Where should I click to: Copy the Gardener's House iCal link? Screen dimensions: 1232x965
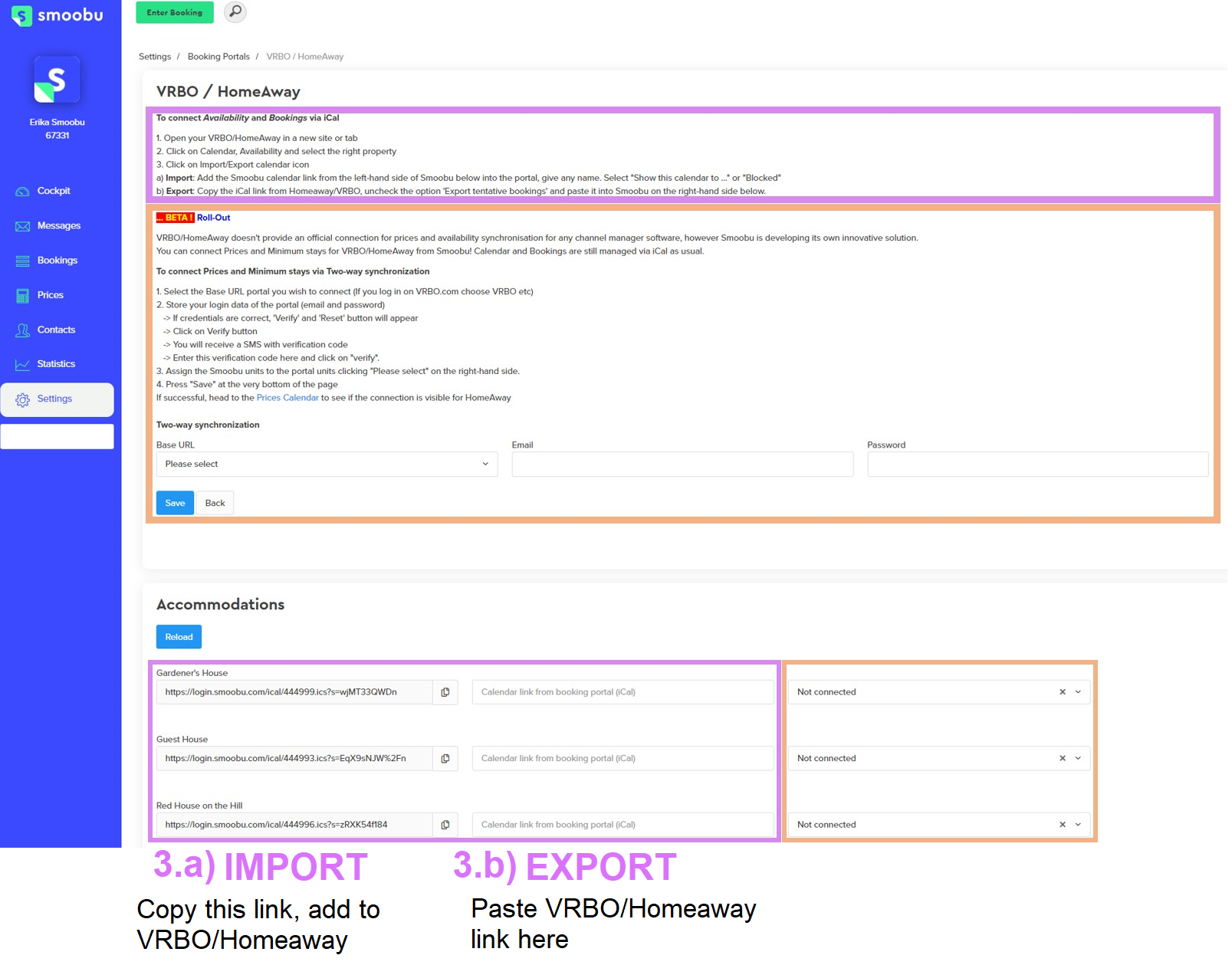pos(445,692)
